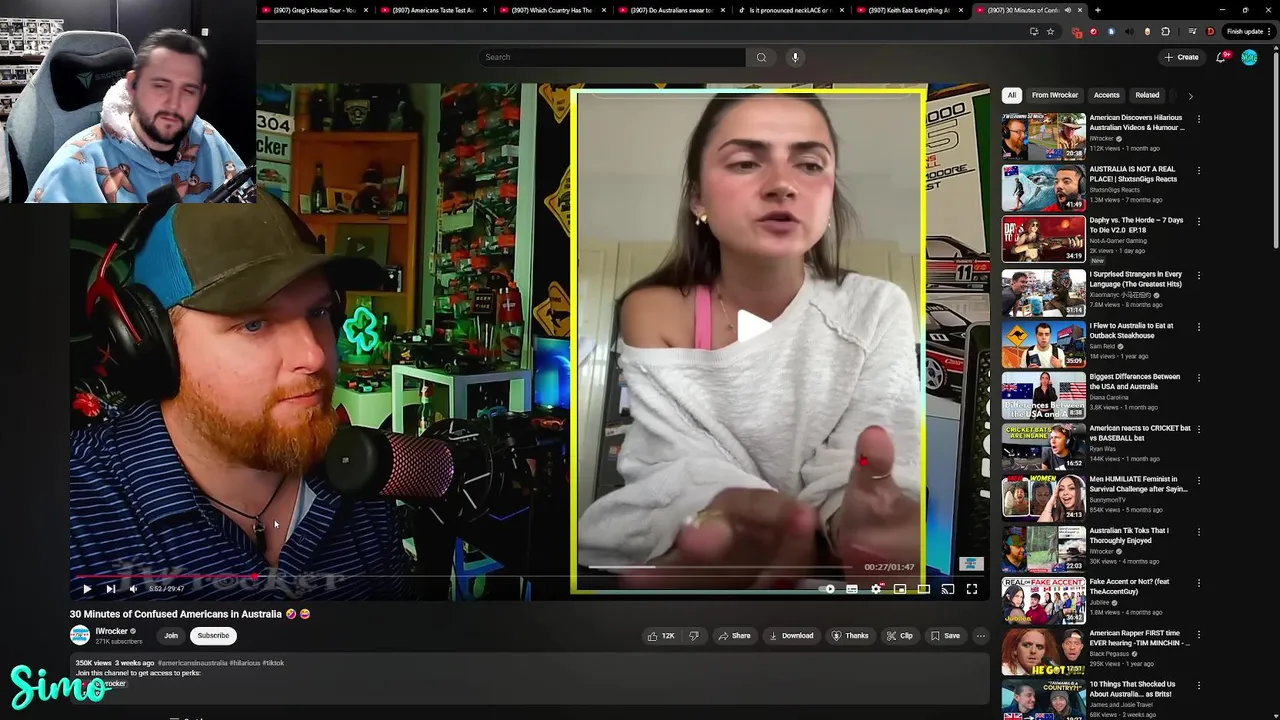Image resolution: width=1280 pixels, height=720 pixels.
Task: Enter fullscreen video mode
Action: [x=971, y=589]
